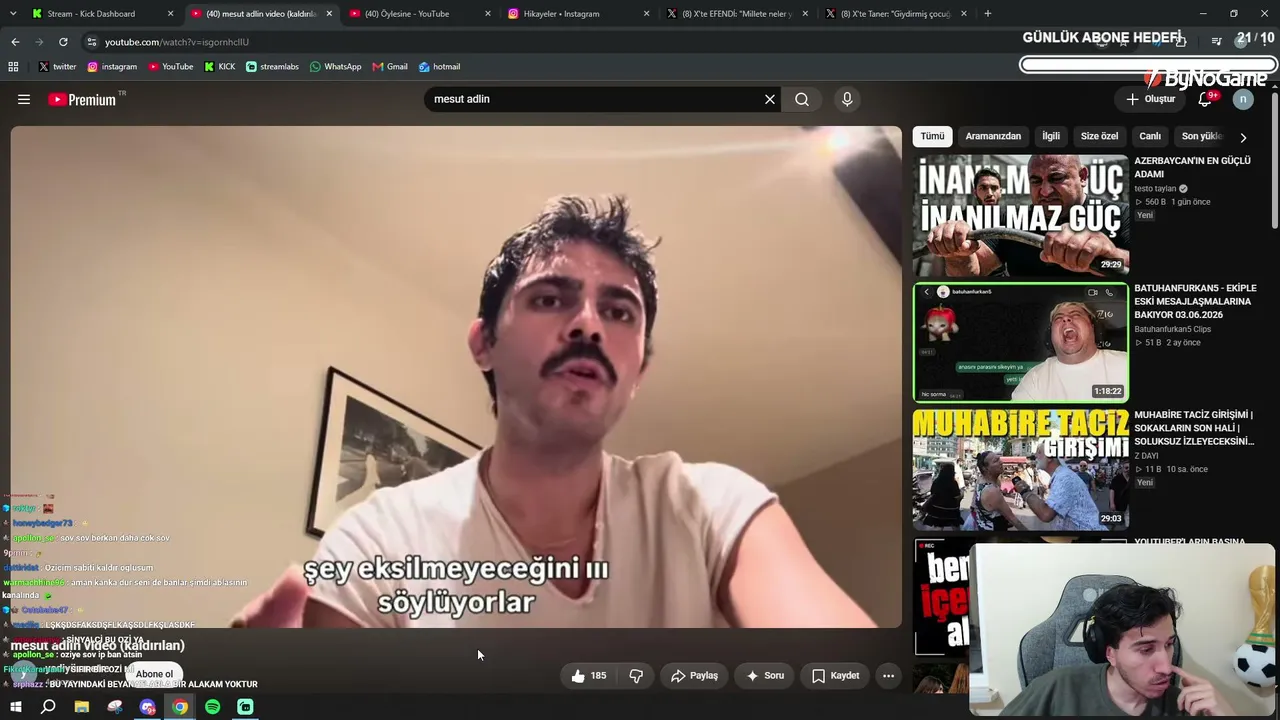Click the 1:18:22 Batuhanfurkan5 thumbnail

[x=1021, y=342]
